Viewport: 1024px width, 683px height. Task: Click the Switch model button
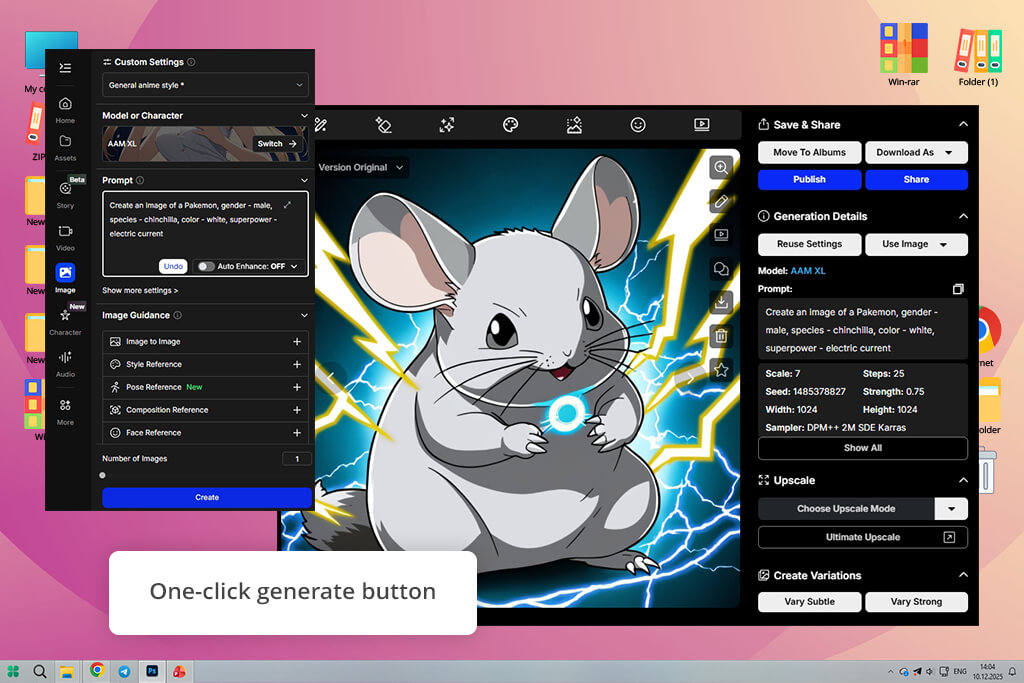(x=277, y=144)
